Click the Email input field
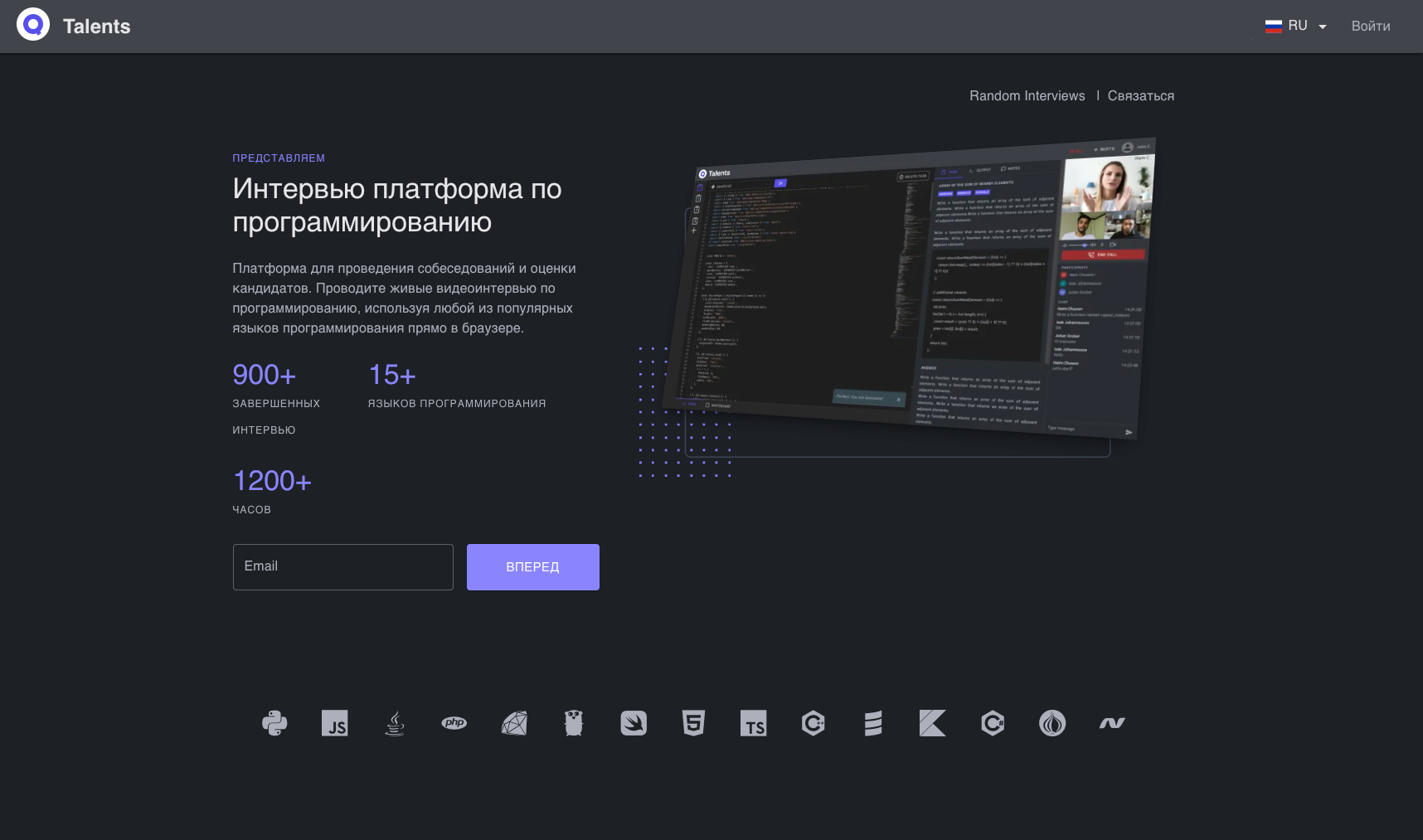 (x=342, y=566)
